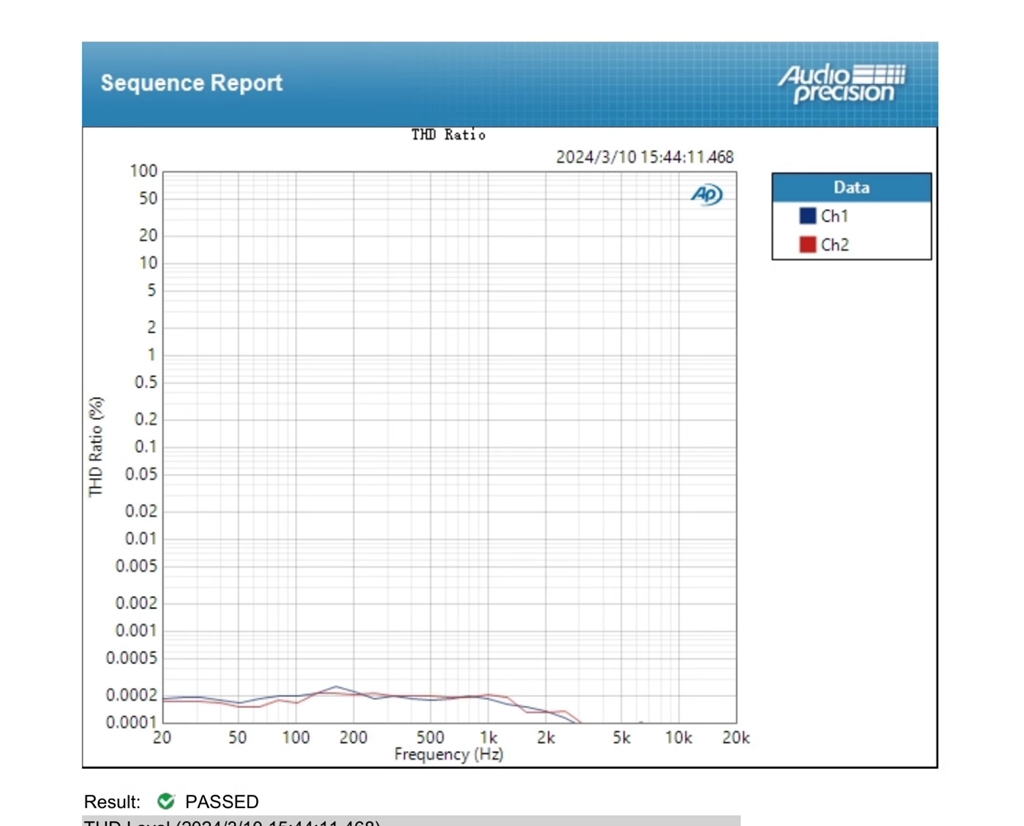Click the red Ch2 legend color square
Image resolution: width=1024 pixels, height=826 pixels.
tap(807, 244)
